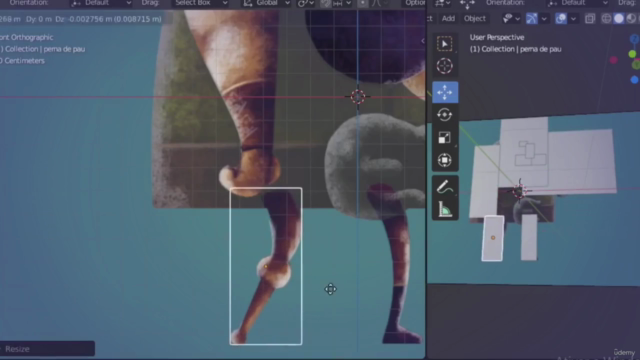Toggle viewport gizmos visibility
Viewport: 640px width, 360px height.
tap(531, 19)
